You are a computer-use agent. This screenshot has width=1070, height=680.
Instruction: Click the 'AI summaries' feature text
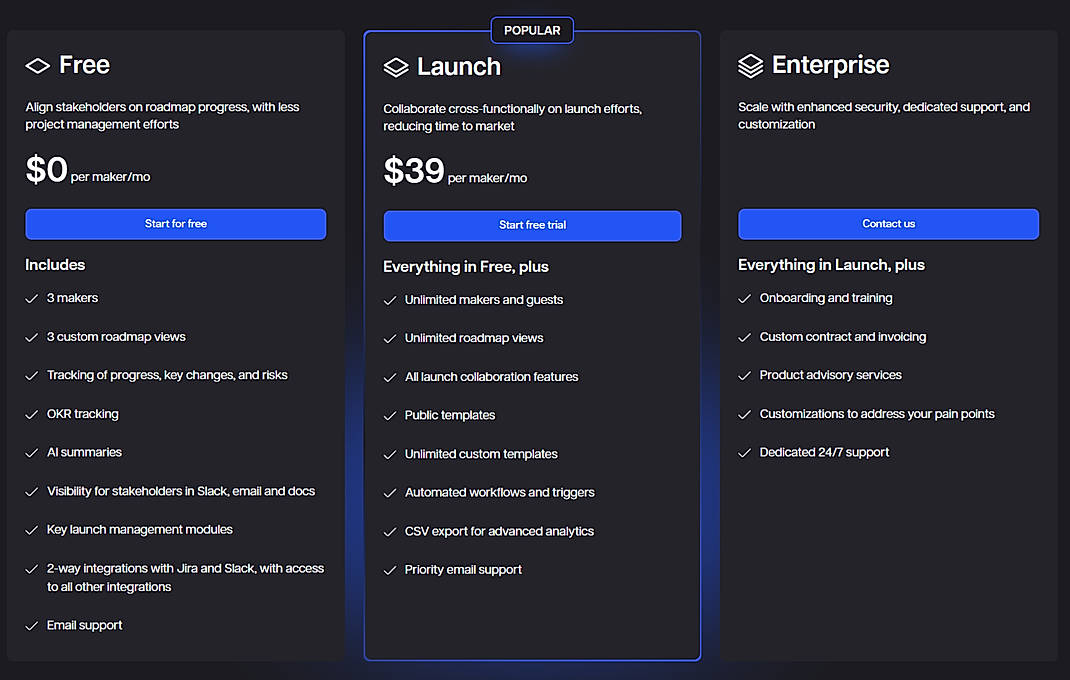point(84,452)
